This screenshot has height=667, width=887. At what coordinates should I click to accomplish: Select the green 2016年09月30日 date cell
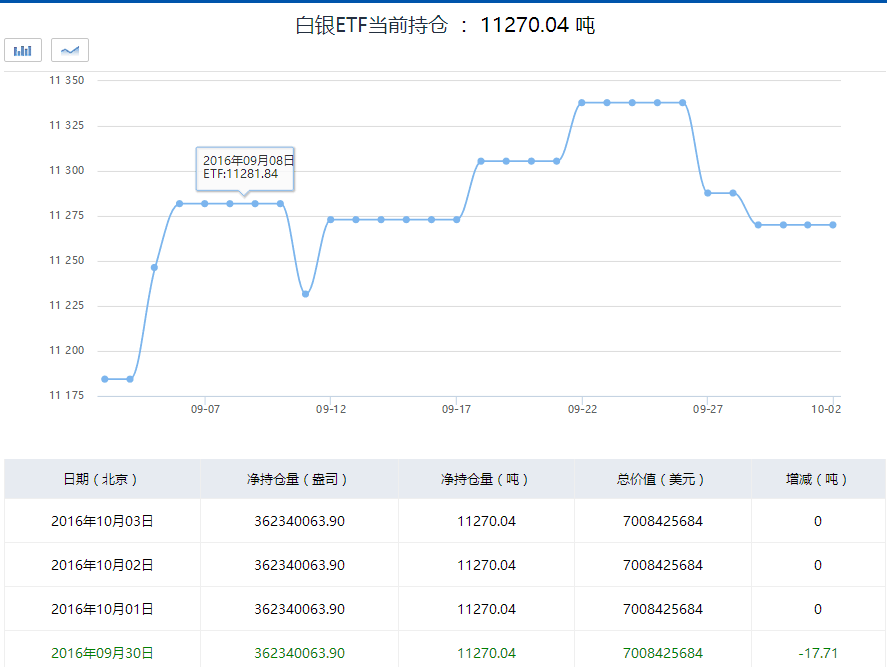pyautogui.click(x=102, y=653)
